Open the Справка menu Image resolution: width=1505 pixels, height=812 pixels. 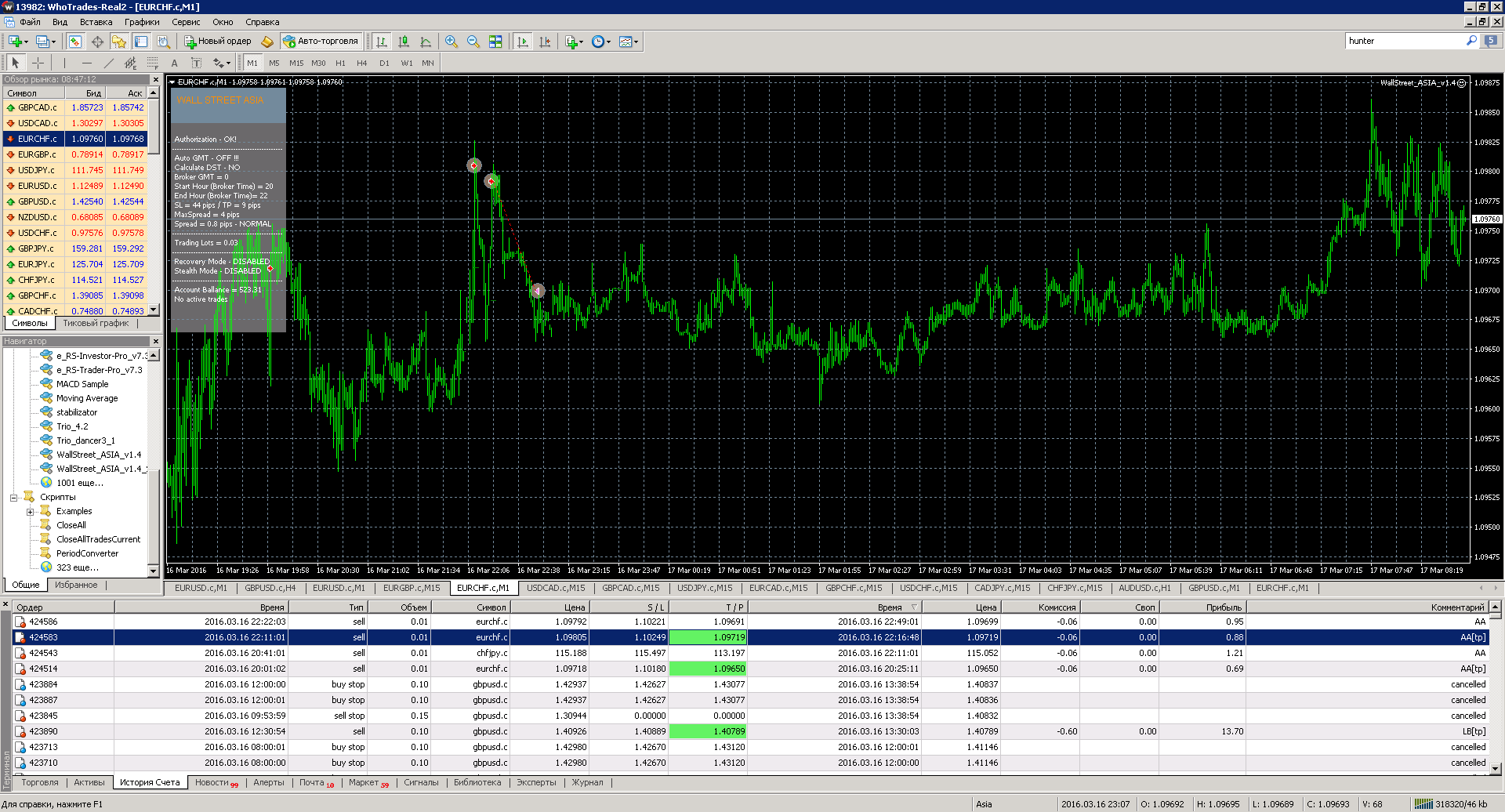point(262,22)
